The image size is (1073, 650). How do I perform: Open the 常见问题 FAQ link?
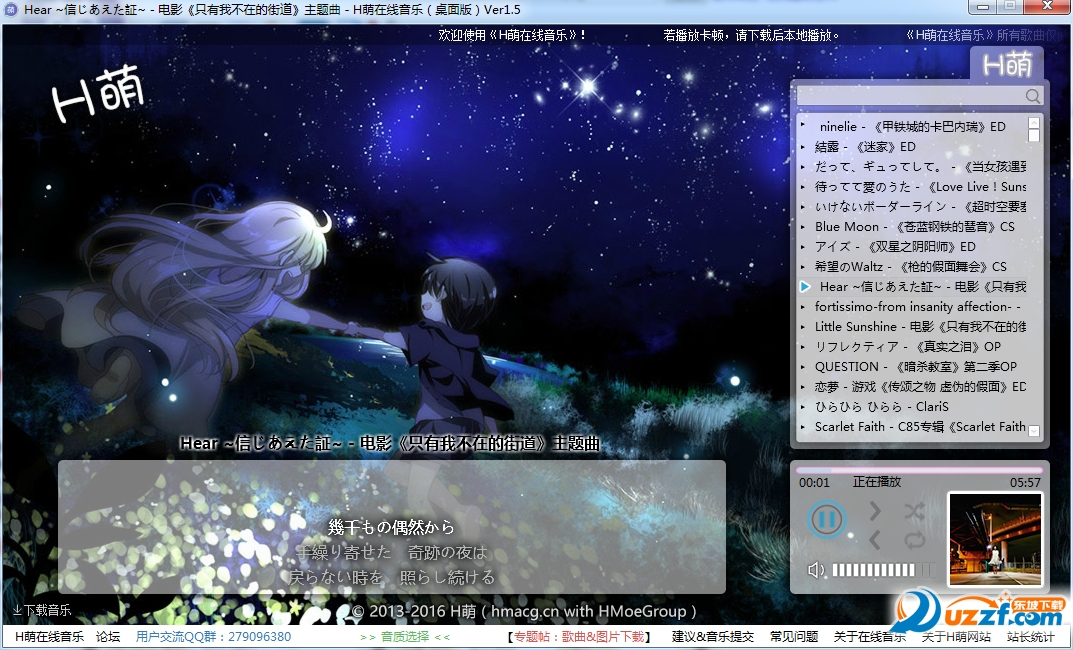click(794, 637)
